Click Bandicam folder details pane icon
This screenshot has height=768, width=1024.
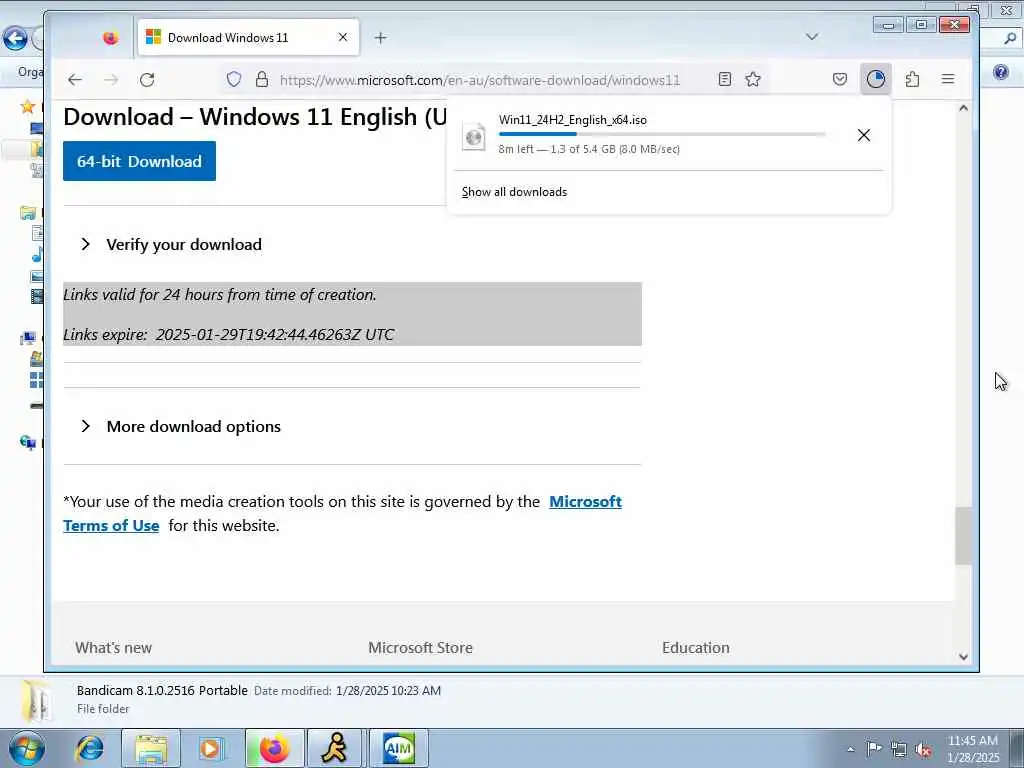point(37,701)
